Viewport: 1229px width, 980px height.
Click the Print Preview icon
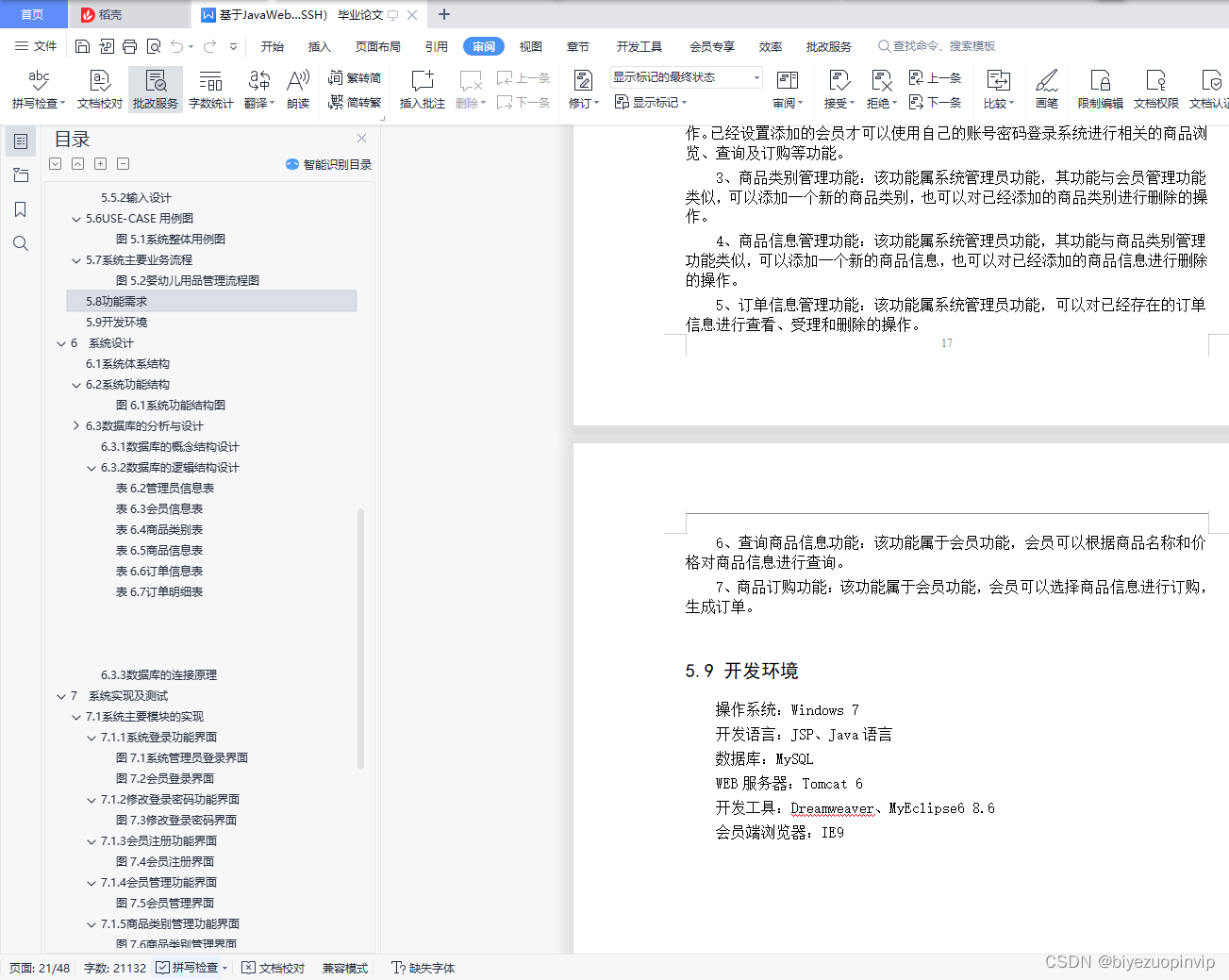[153, 46]
